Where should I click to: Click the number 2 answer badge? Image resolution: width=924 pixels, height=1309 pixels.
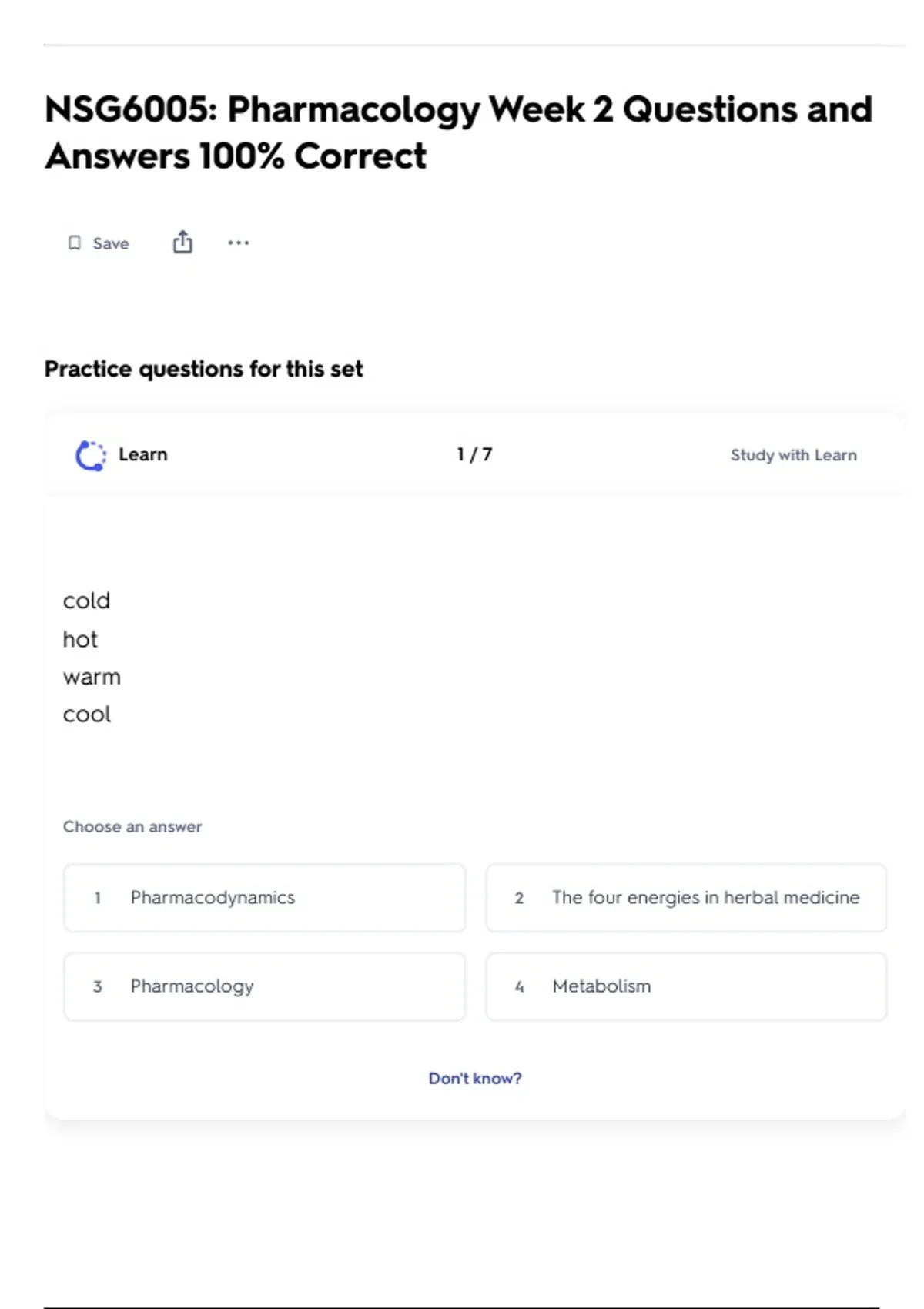[519, 898]
